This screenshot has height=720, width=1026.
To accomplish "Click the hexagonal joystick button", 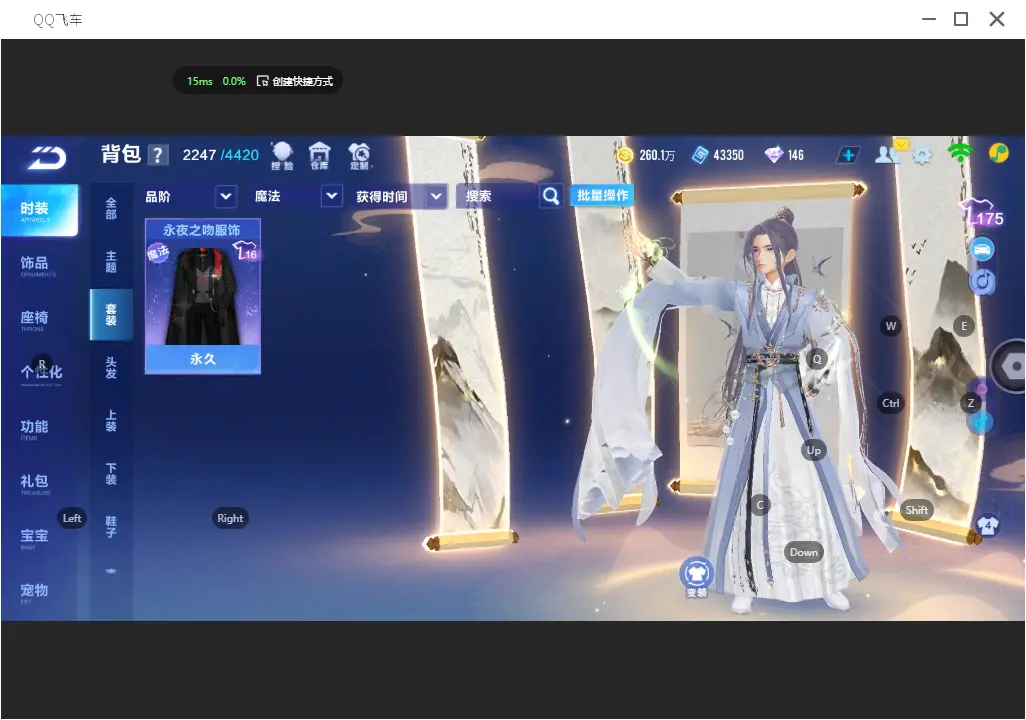I will click(x=1012, y=367).
